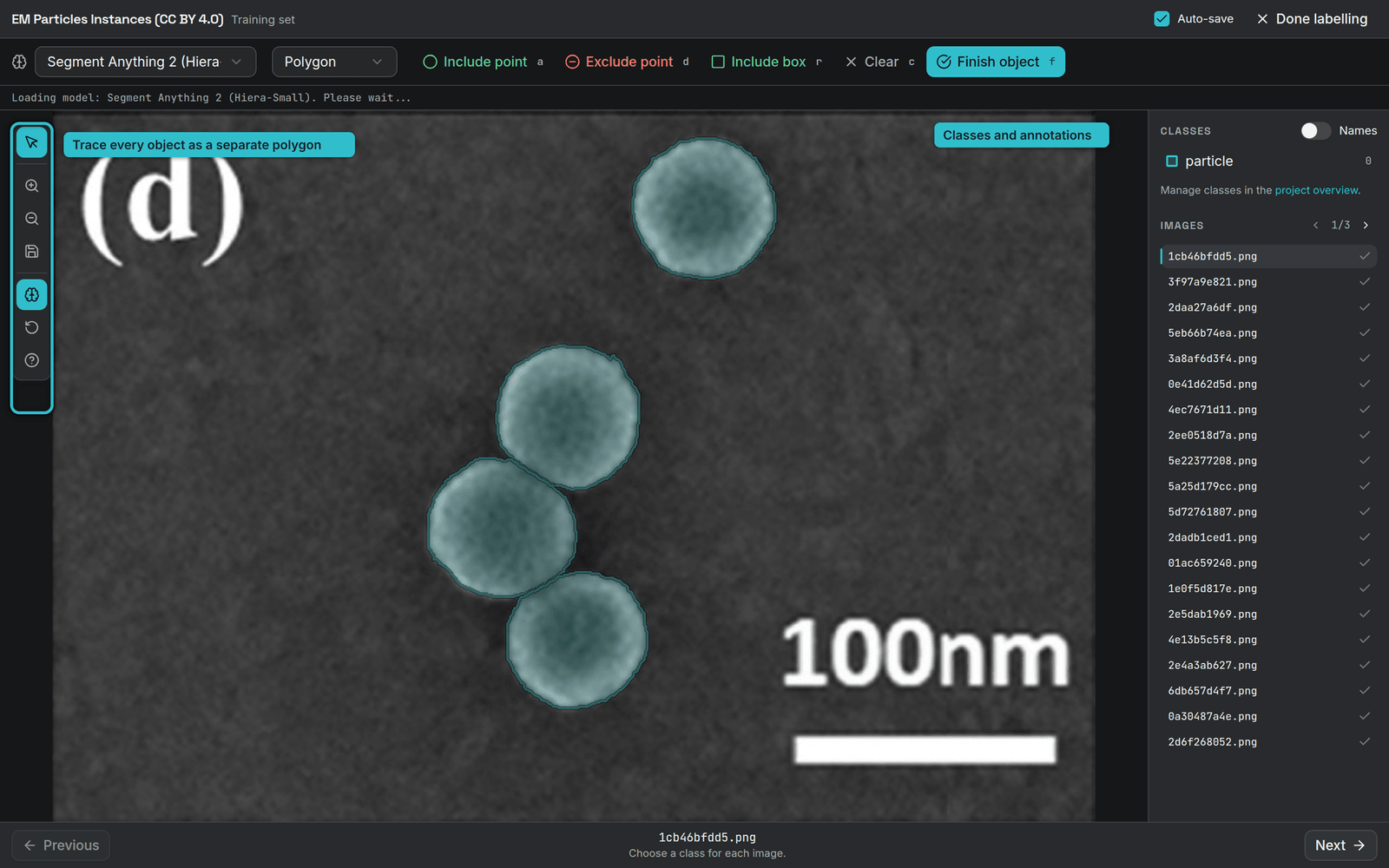The width and height of the screenshot is (1389, 868).
Task: Open the Segment Anything 2 model dropdown
Action: pyautogui.click(x=146, y=62)
